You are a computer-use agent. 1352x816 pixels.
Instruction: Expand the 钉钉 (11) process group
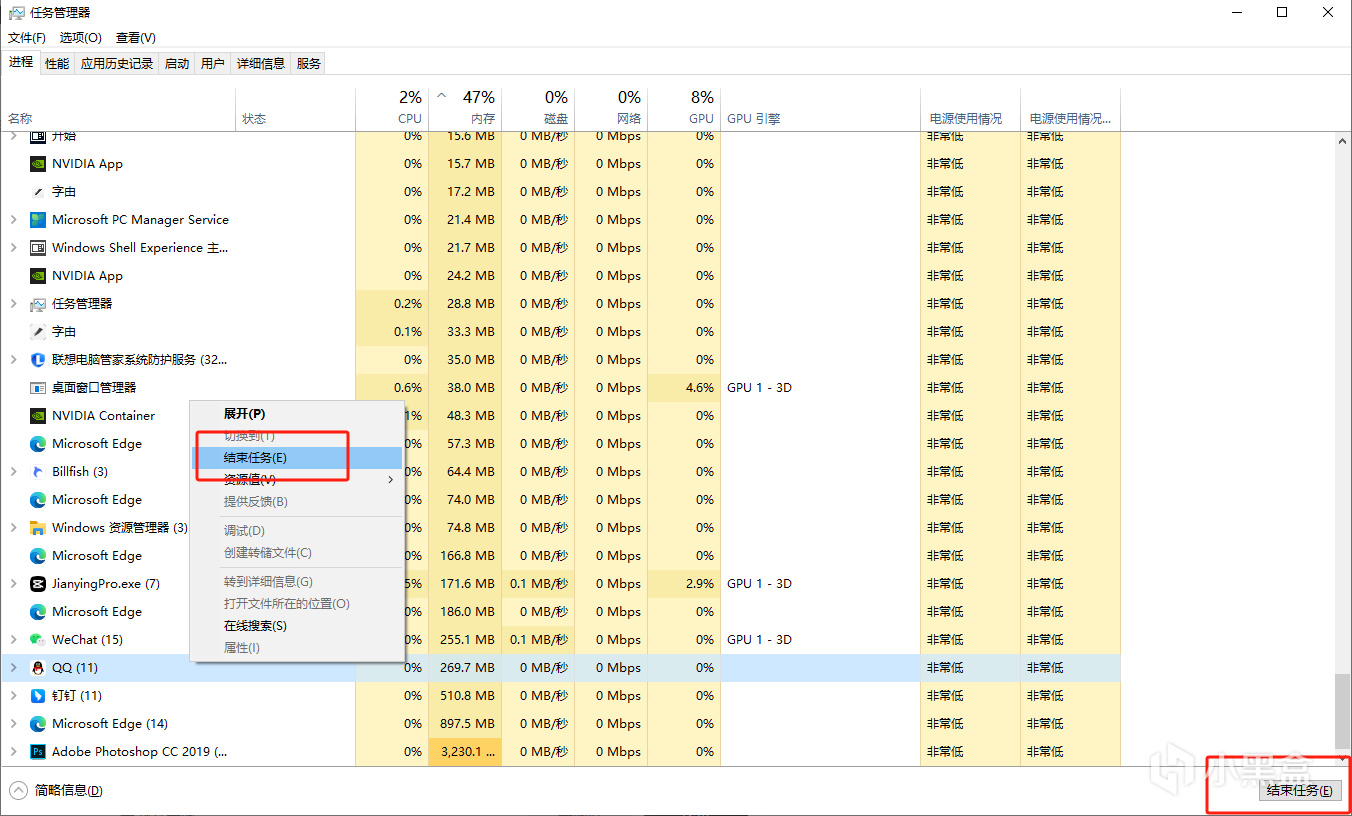13,696
